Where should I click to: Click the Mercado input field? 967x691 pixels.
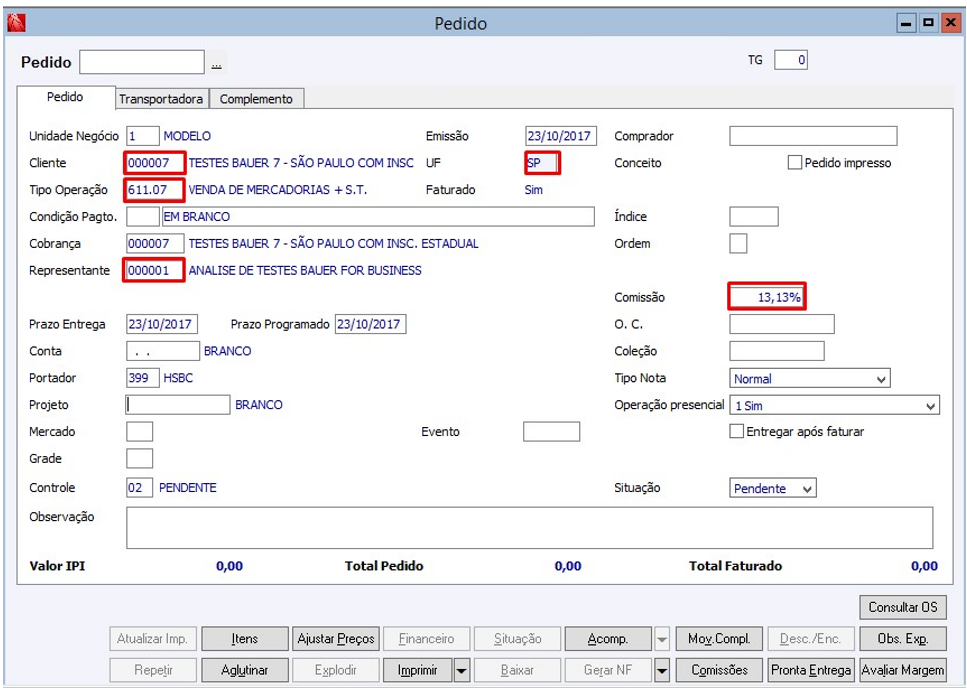139,431
